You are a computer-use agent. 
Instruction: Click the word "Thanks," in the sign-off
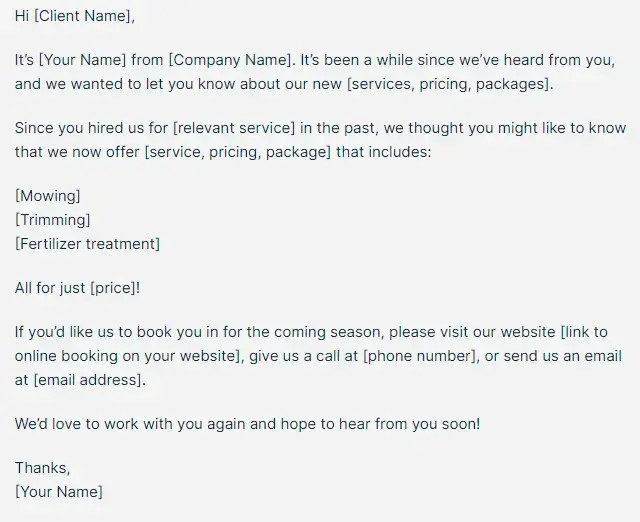(x=43, y=468)
